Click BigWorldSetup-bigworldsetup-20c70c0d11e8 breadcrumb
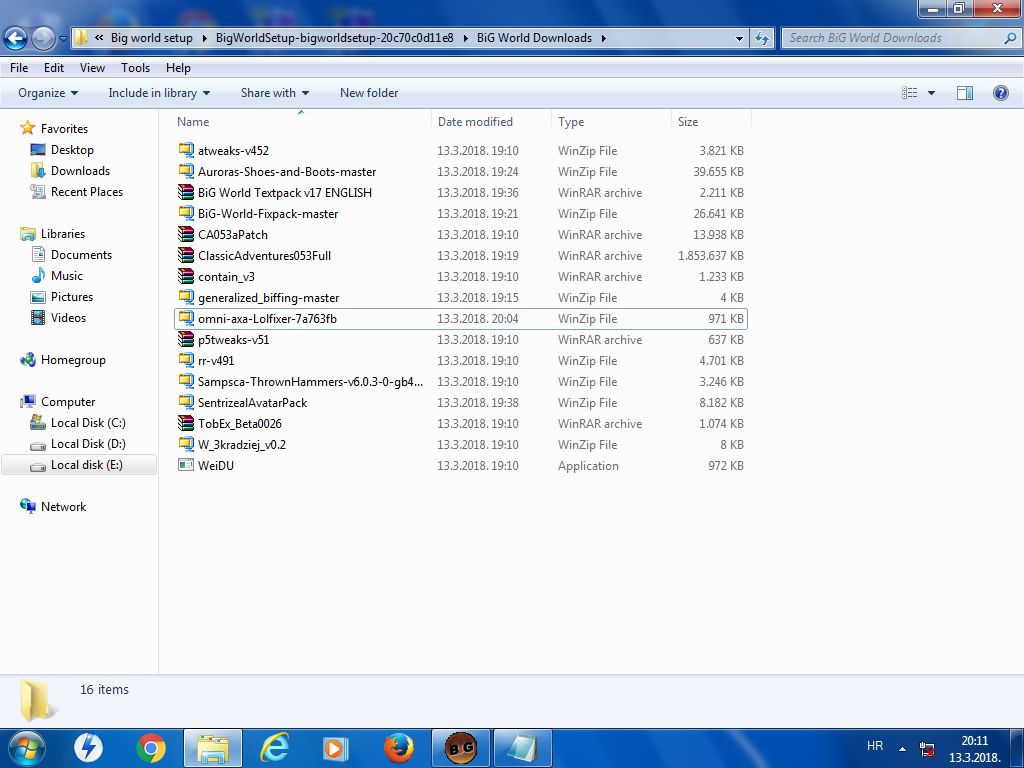 click(334, 38)
